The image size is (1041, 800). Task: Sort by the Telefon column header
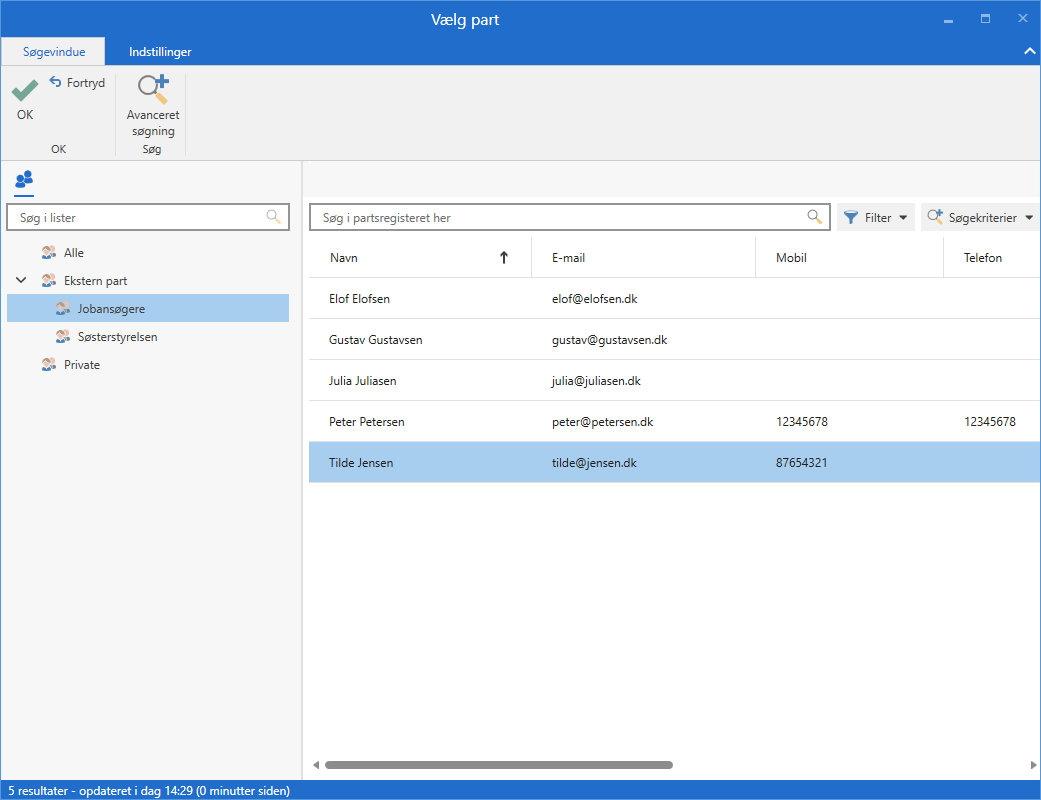pos(992,258)
